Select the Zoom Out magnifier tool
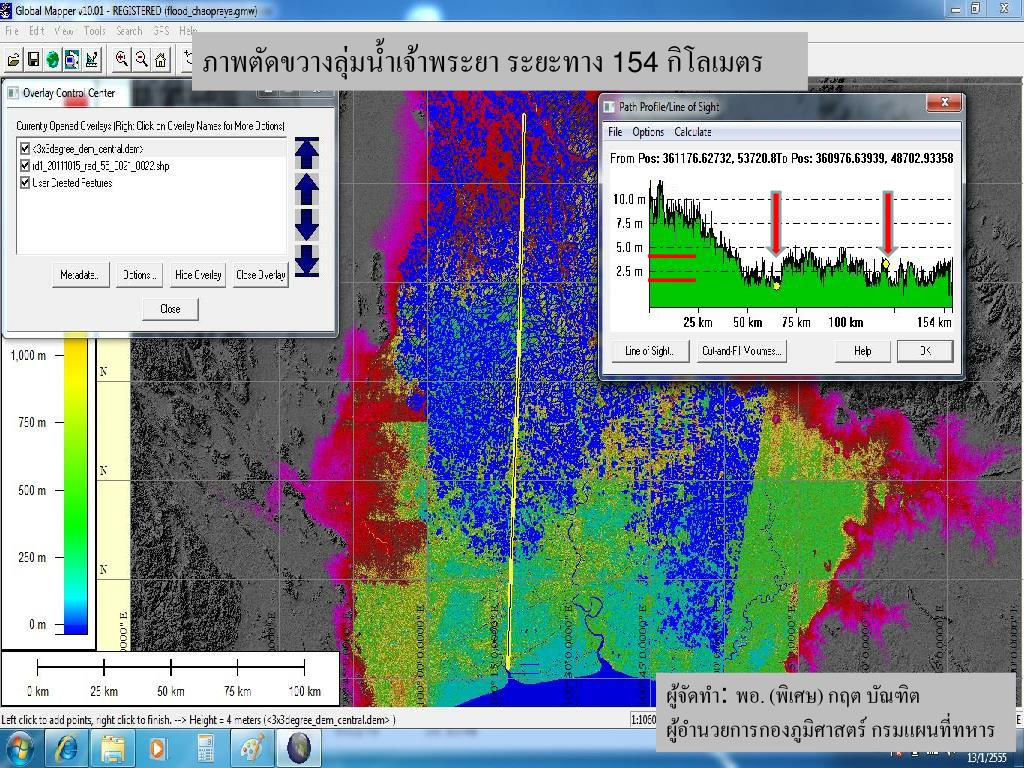This screenshot has width=1024, height=768. [x=141, y=60]
